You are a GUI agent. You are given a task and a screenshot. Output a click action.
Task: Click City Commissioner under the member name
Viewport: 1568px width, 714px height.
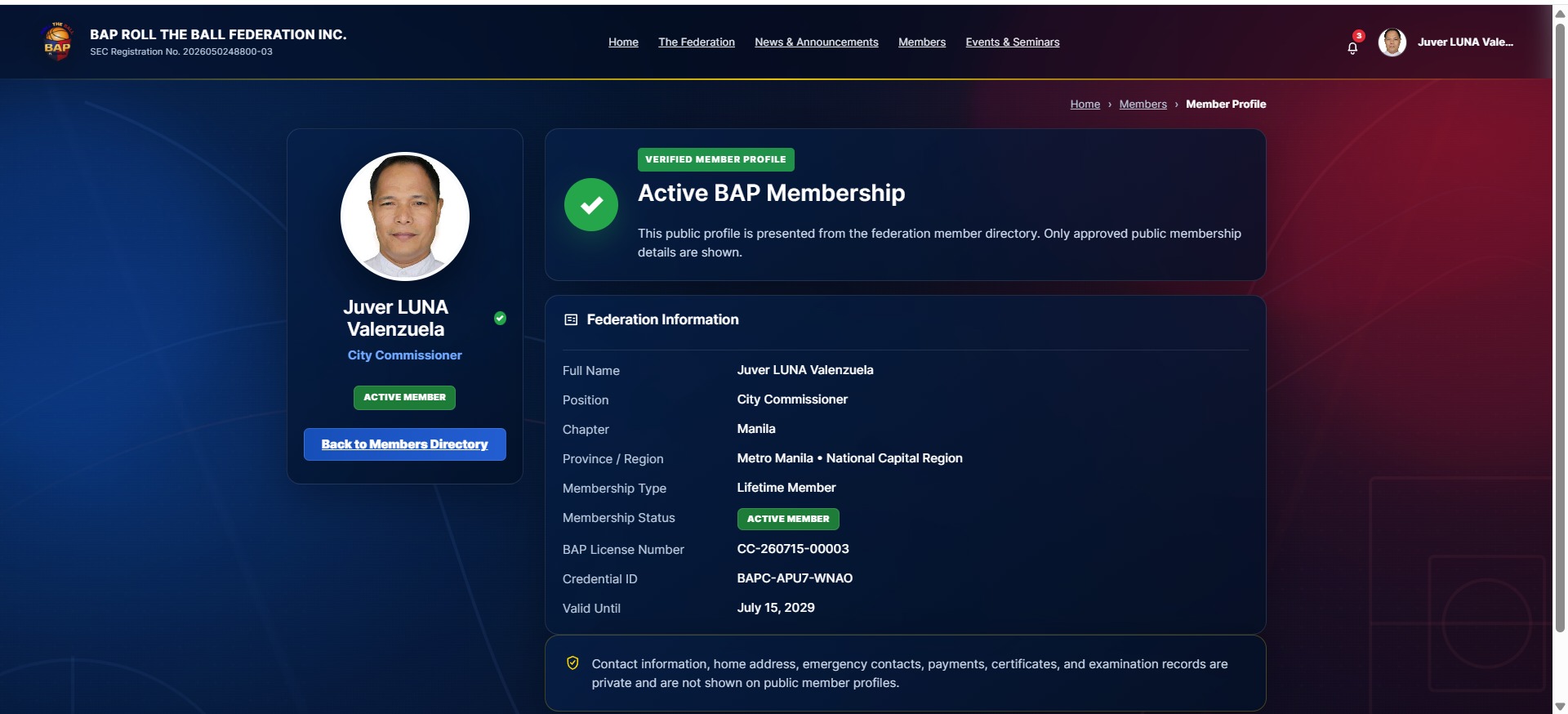pos(405,355)
